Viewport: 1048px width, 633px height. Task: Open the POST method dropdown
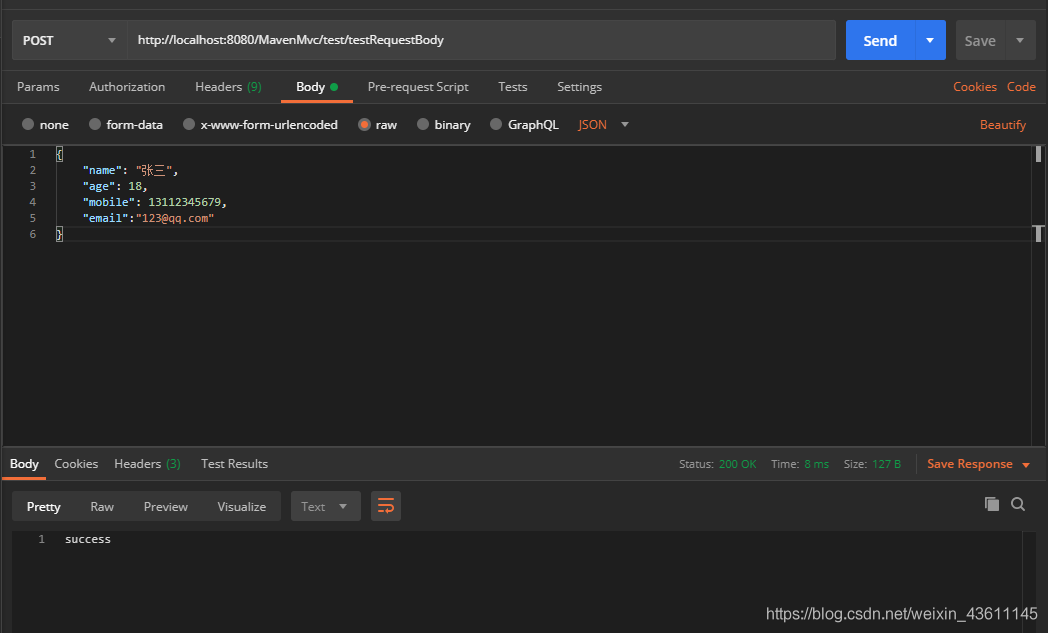click(x=69, y=40)
